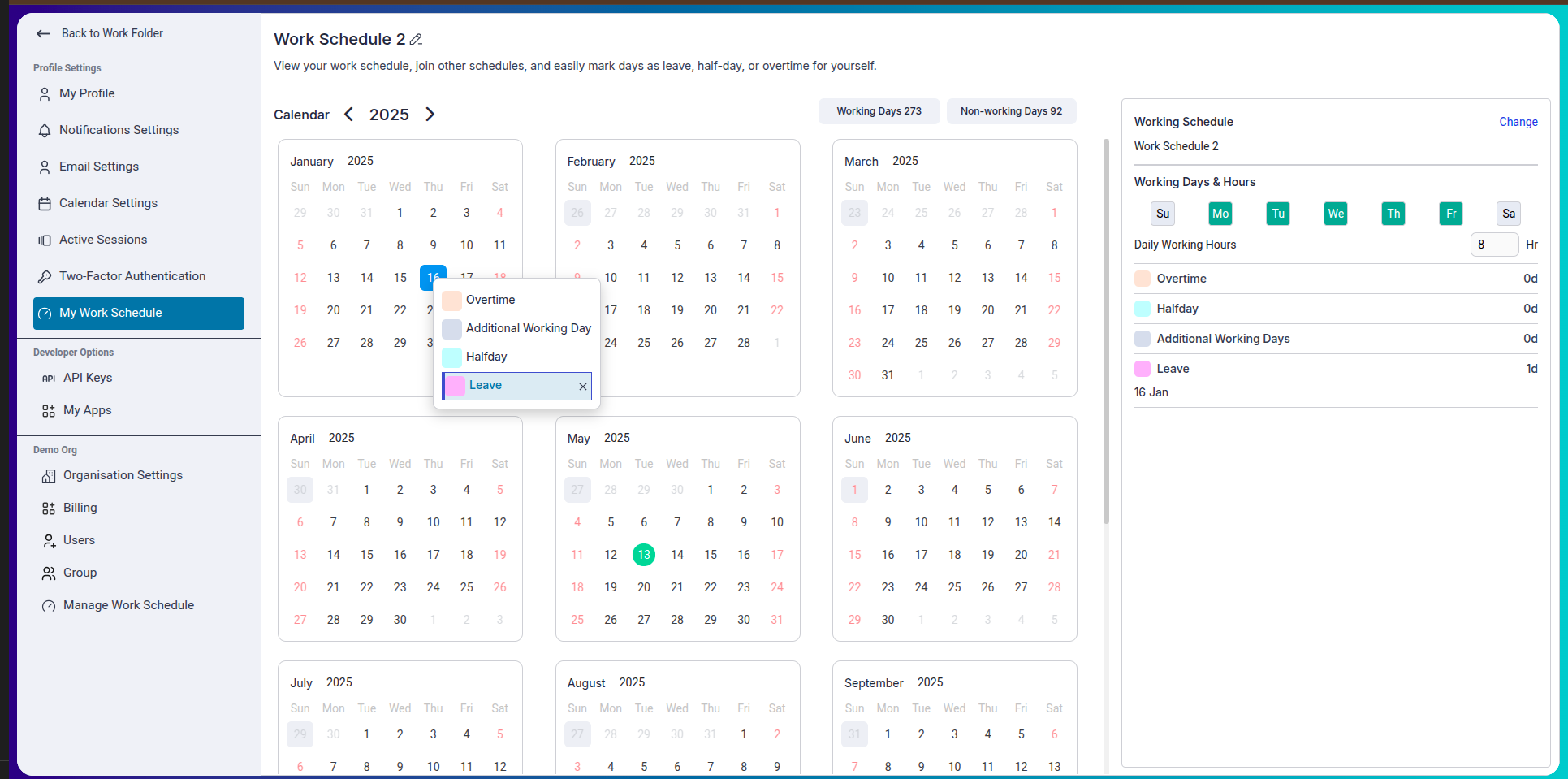The width and height of the screenshot is (1568, 779).
Task: Click the Manage Work Schedule icon
Action: point(49,606)
